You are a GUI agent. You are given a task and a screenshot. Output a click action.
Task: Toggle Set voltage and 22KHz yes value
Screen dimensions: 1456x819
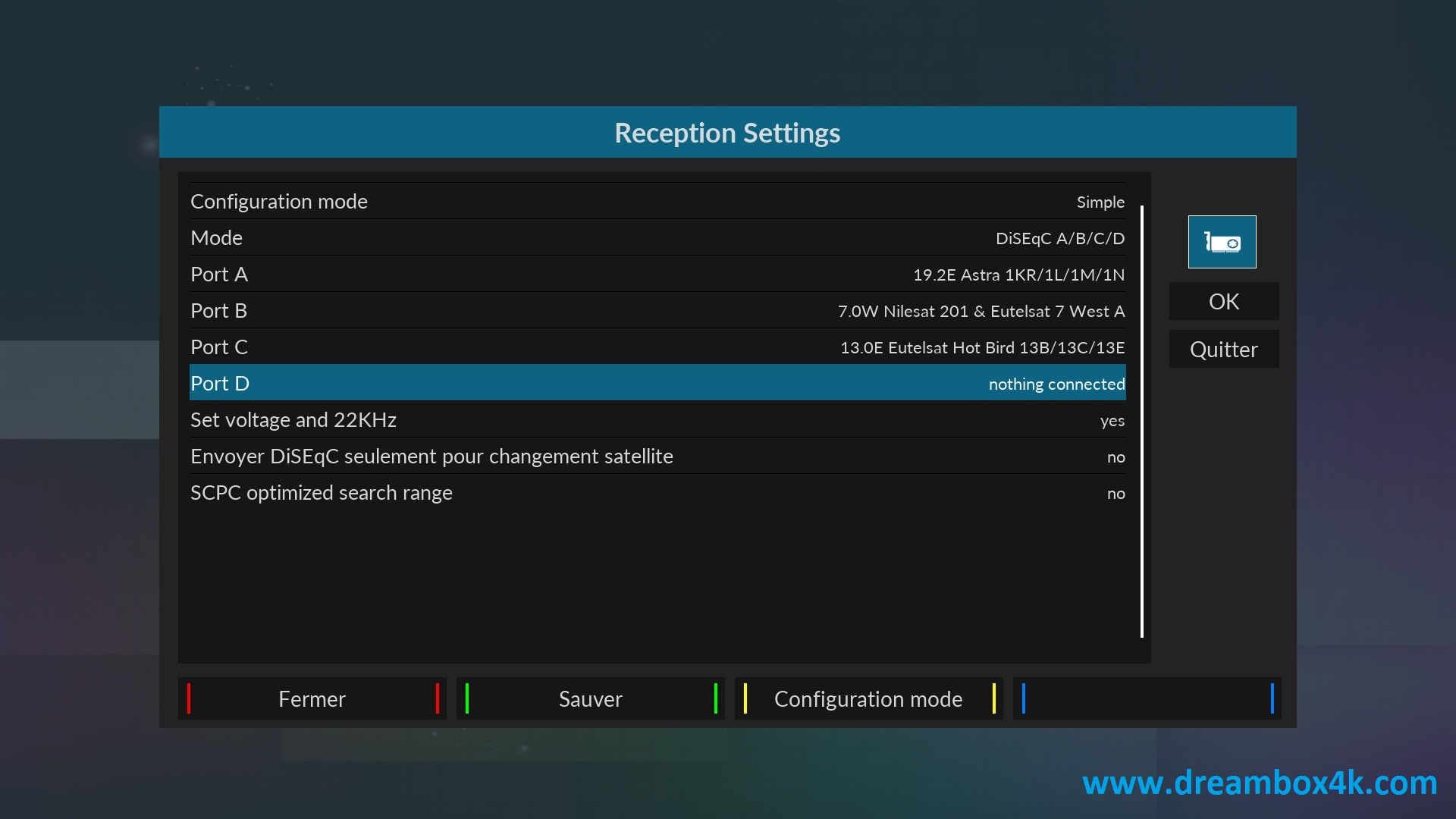pyautogui.click(x=1112, y=421)
